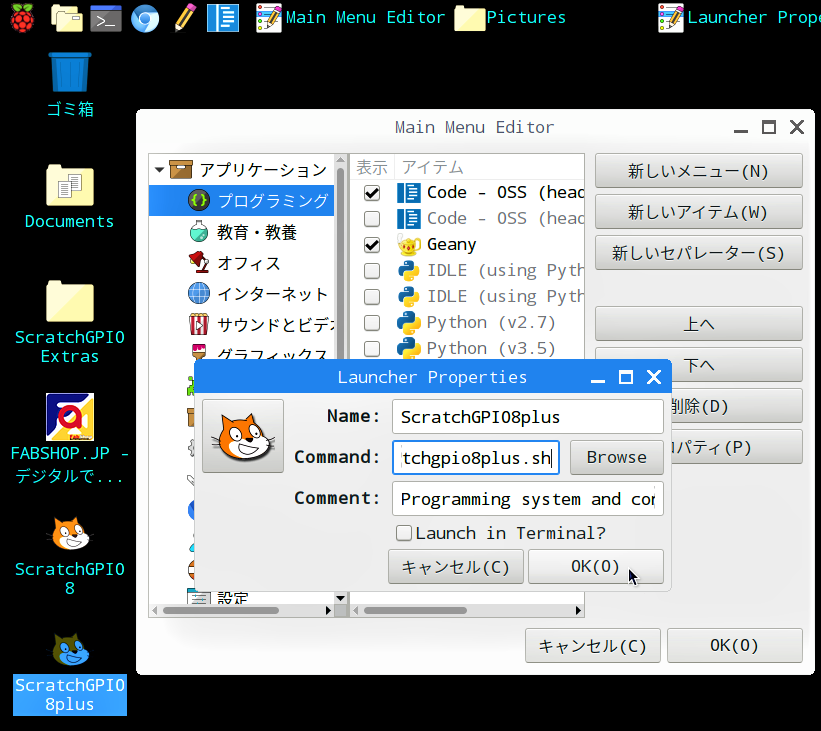Image resolution: width=821 pixels, height=731 pixels.
Task: Collapse the アプリケーション tree node
Action: pyautogui.click(x=160, y=170)
